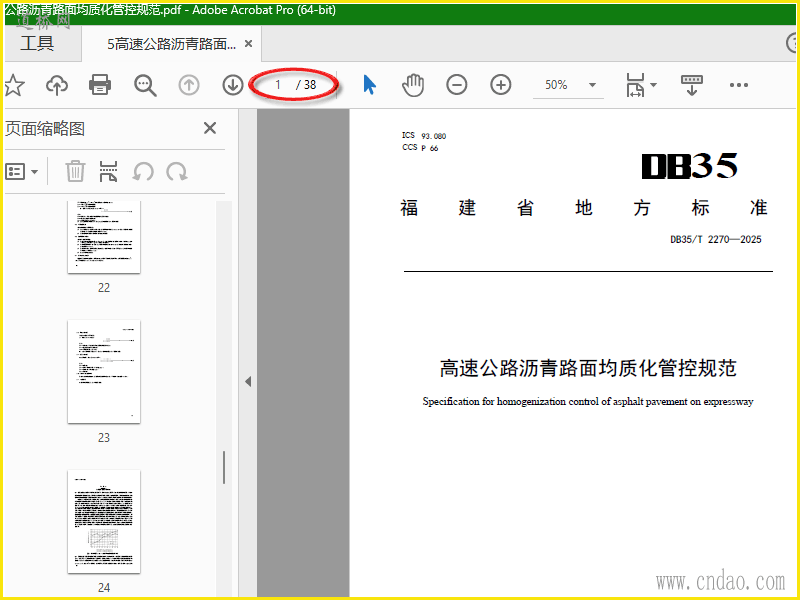Rotate page counterclockwise

(143, 171)
